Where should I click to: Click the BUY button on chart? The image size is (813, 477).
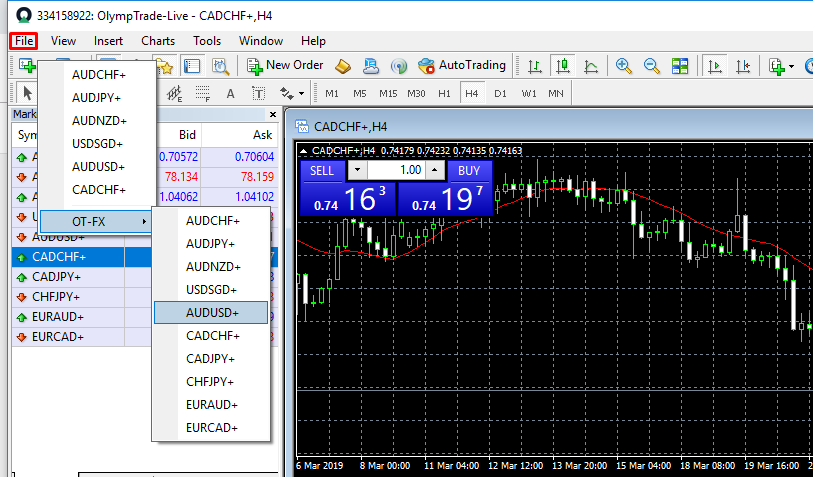469,171
